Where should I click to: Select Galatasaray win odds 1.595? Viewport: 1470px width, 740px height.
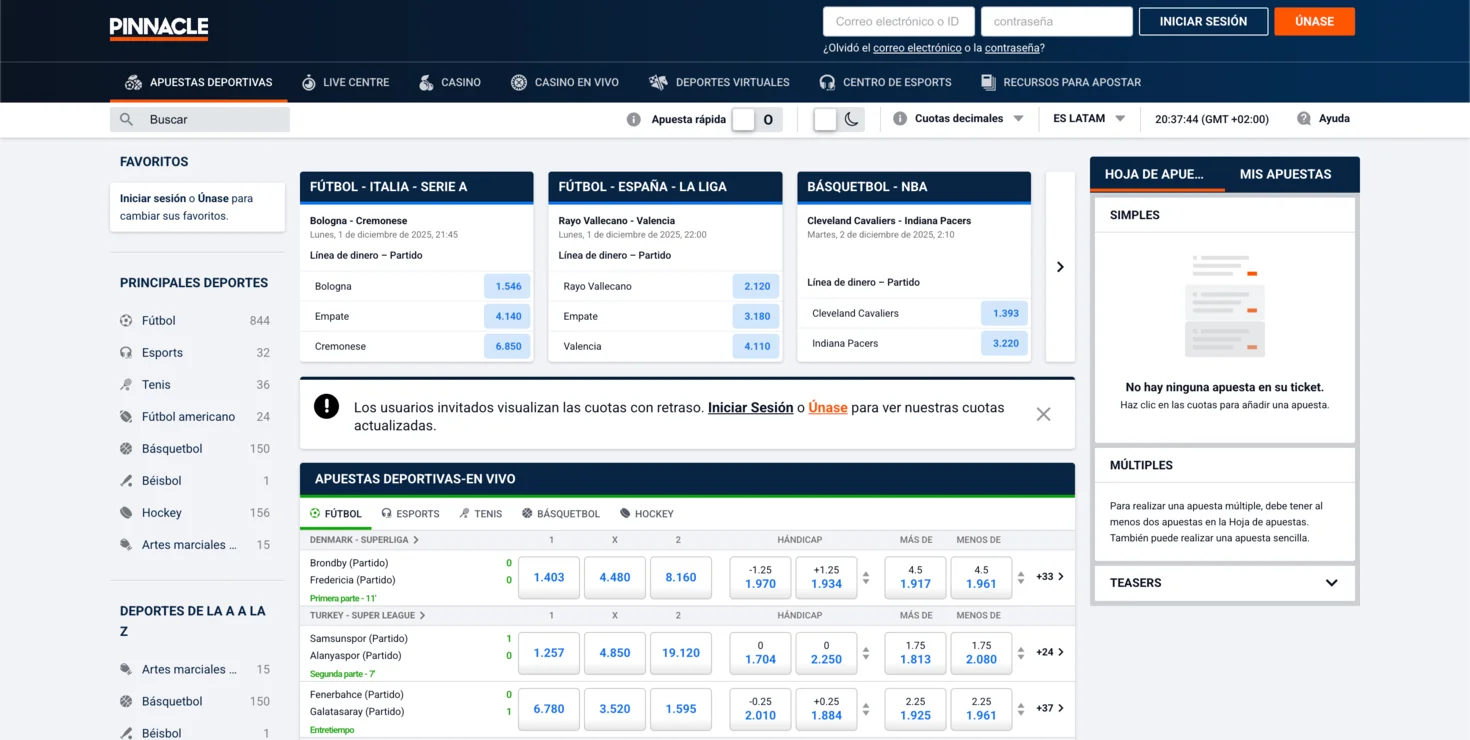tap(681, 709)
